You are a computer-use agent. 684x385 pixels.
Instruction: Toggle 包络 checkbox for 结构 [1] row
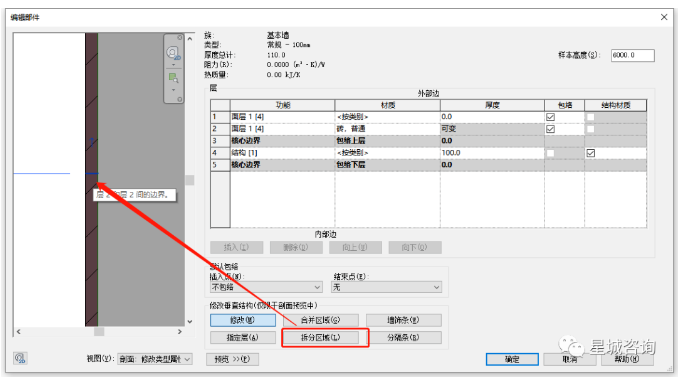tap(551, 153)
